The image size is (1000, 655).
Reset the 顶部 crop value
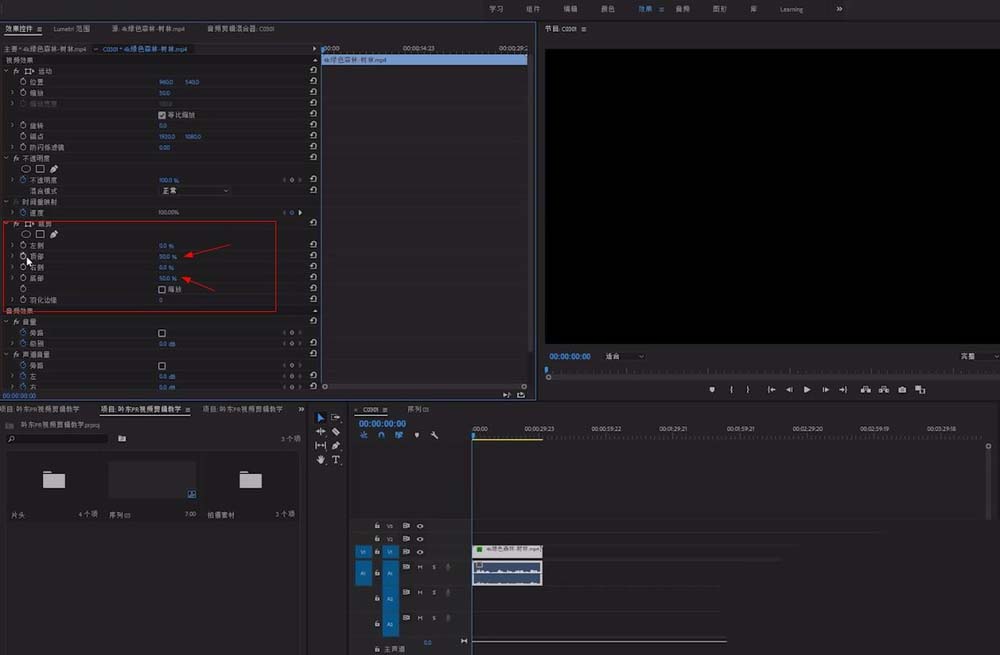pos(313,256)
